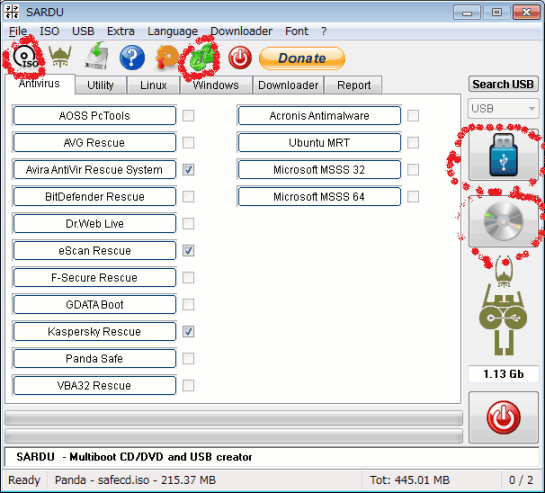This screenshot has height=493, width=545.
Task: Open the question mark menu
Action: 324,31
